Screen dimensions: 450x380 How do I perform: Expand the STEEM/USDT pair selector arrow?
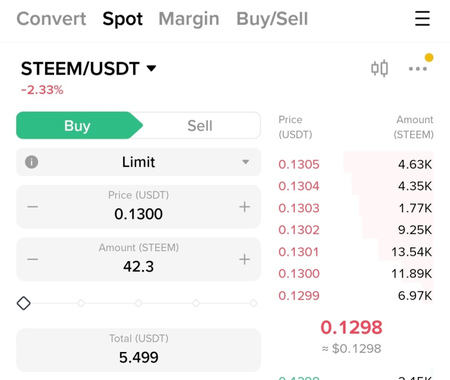(x=152, y=68)
